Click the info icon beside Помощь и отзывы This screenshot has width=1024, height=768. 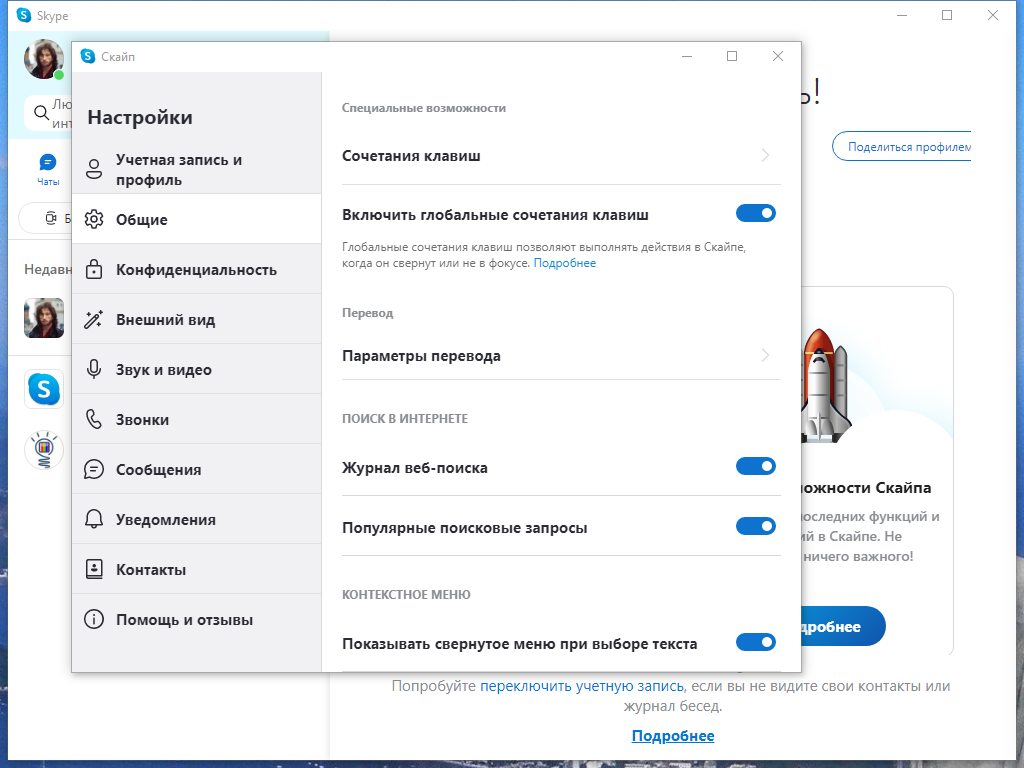[x=94, y=619]
